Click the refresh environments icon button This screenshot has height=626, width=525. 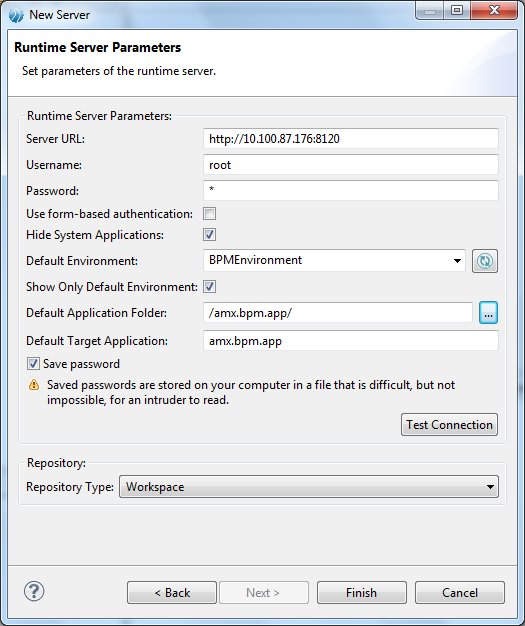[485, 261]
